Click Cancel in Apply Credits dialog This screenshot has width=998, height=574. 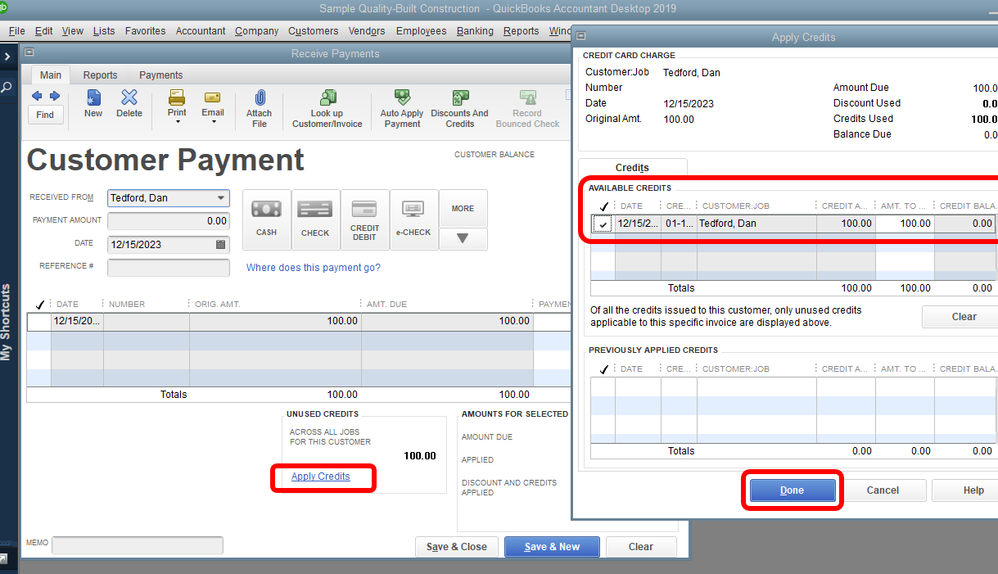(x=883, y=491)
